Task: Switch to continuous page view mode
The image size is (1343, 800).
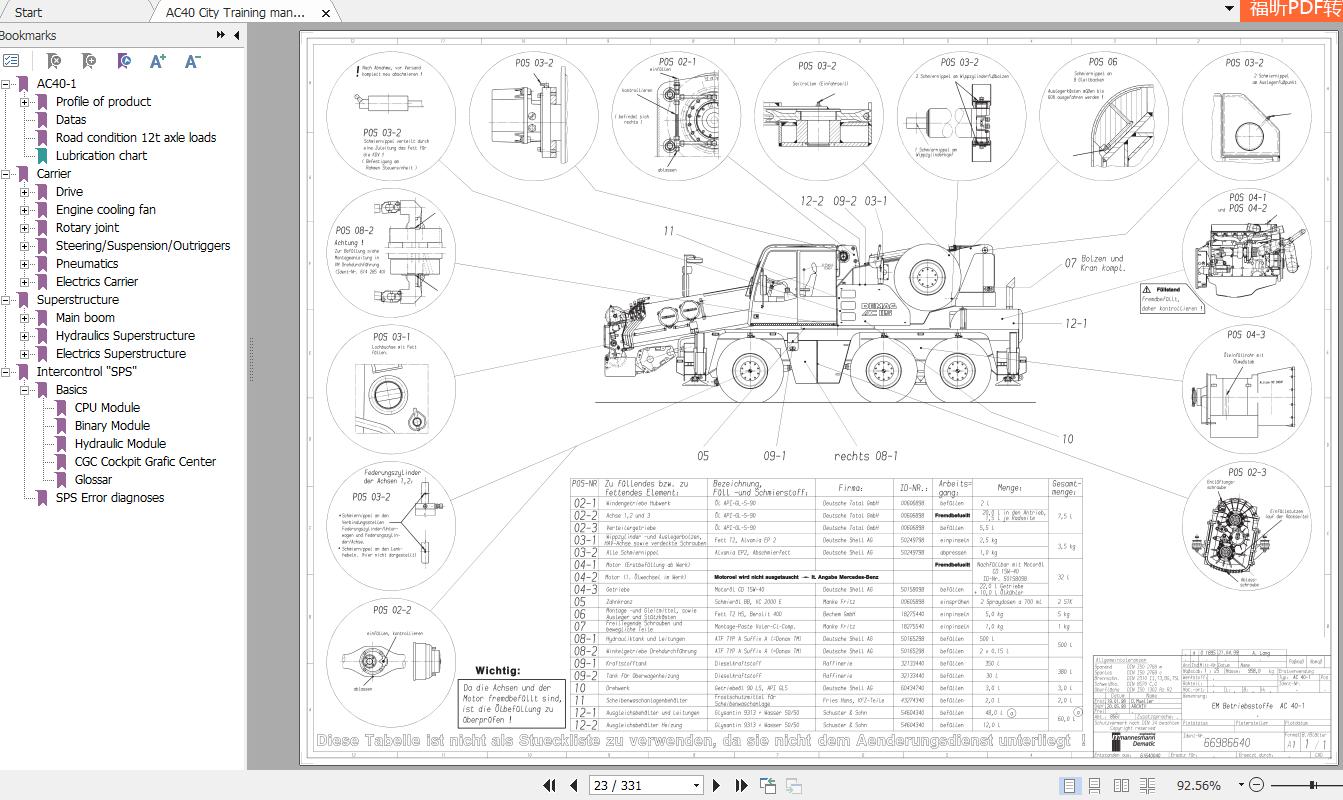Action: pyautogui.click(x=1096, y=785)
